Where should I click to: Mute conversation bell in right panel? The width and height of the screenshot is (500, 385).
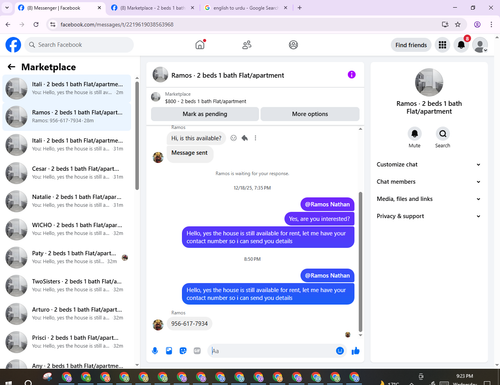tap(414, 134)
